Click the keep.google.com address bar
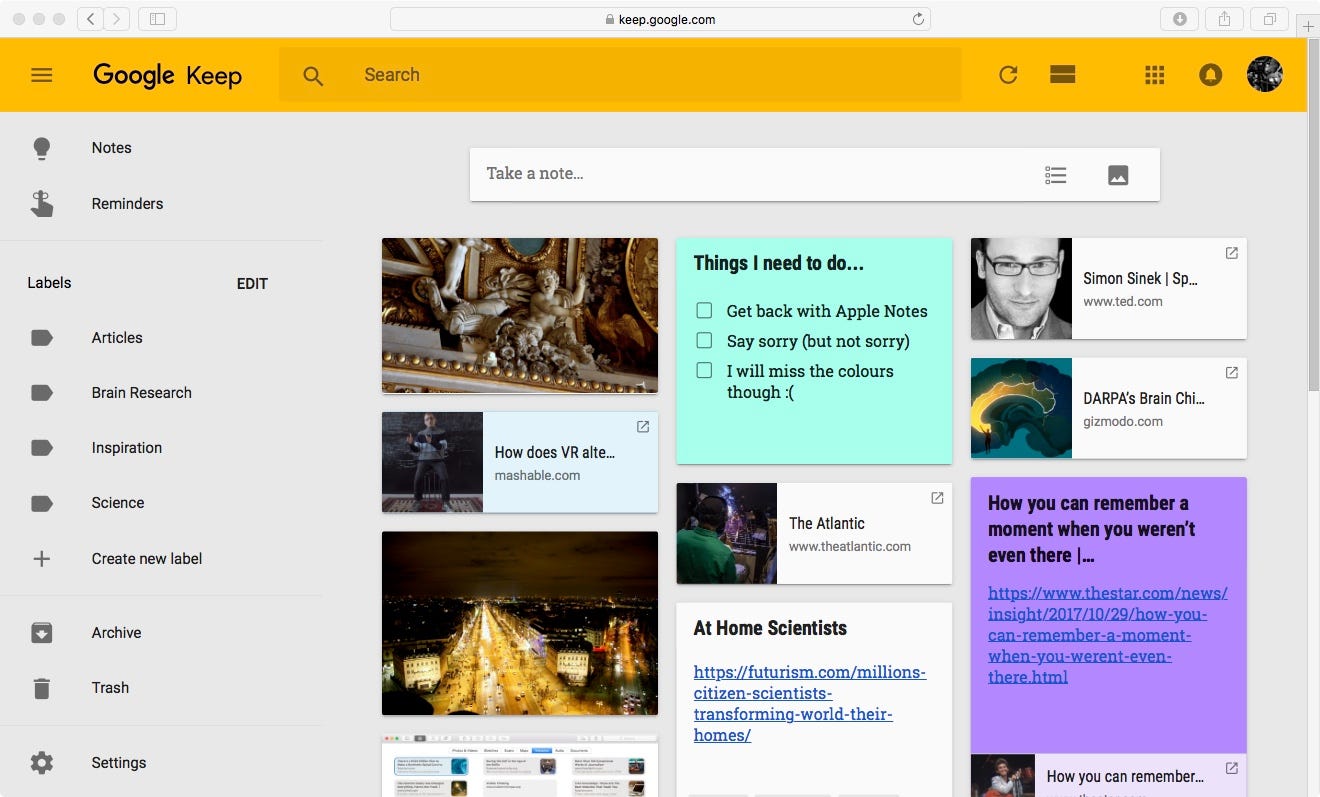This screenshot has width=1320, height=797. (x=660, y=19)
